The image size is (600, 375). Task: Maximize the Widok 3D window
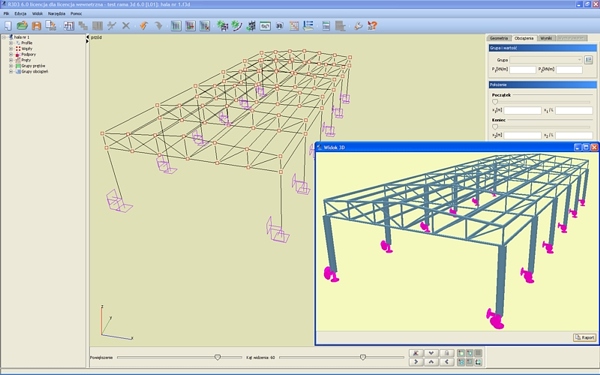click(586, 147)
